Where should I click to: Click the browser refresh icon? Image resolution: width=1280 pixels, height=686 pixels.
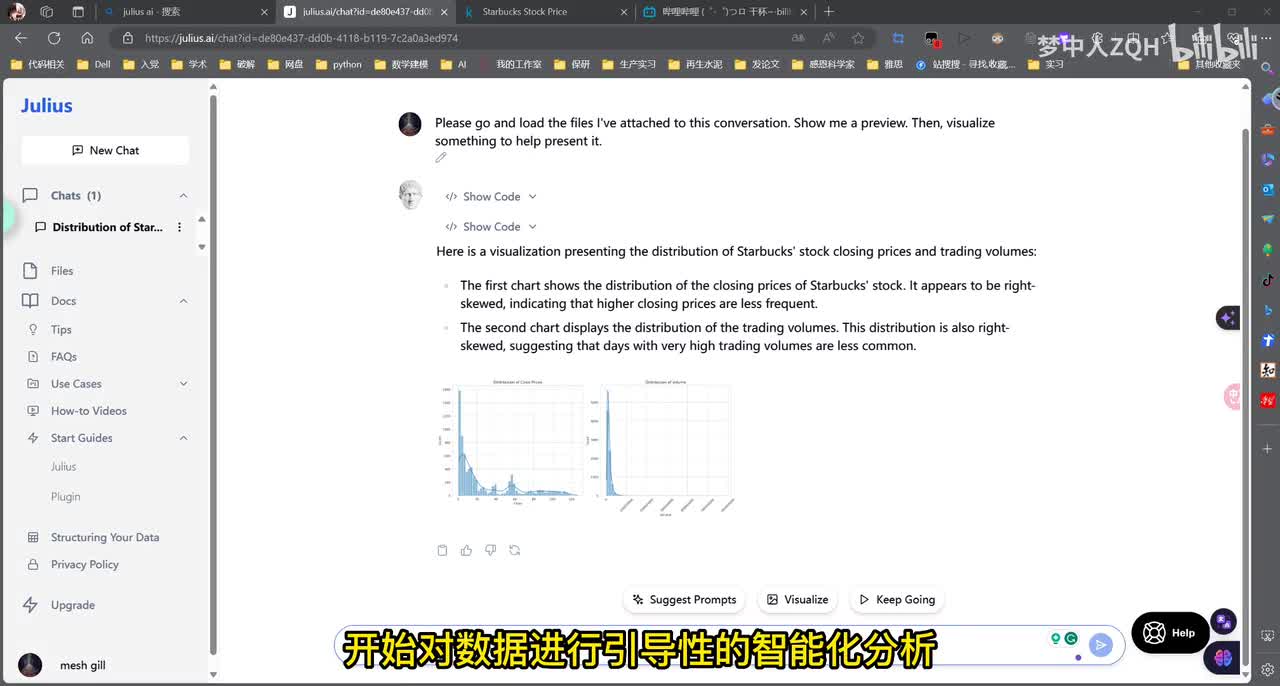(x=54, y=38)
